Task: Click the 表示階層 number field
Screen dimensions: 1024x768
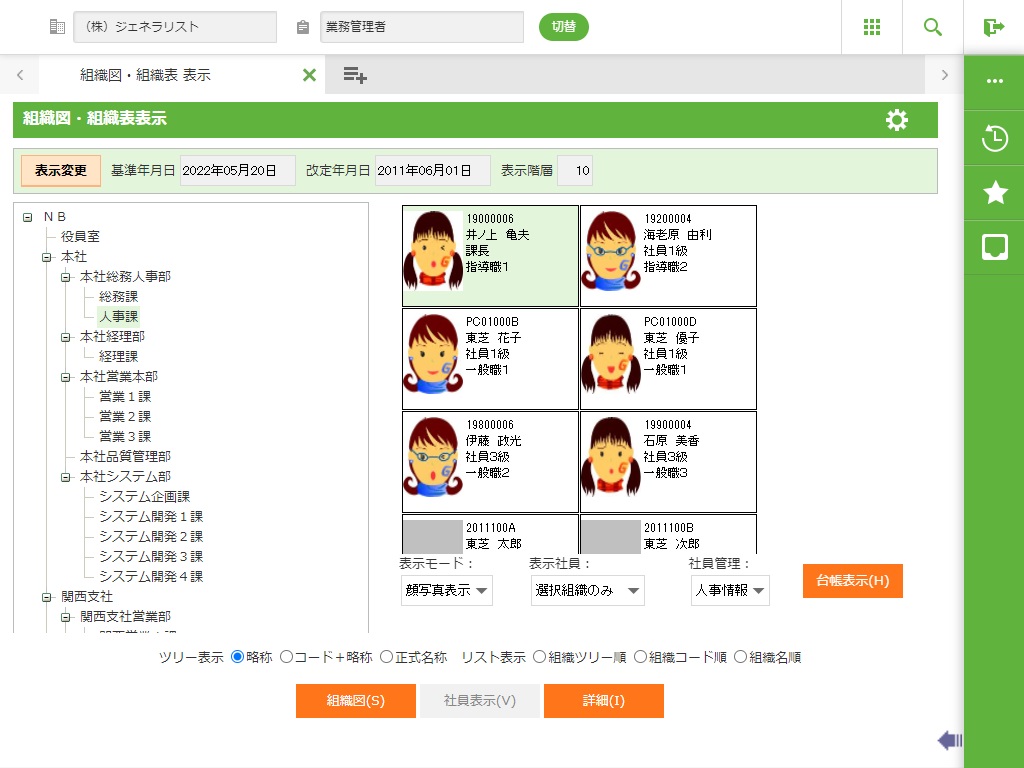Action: pos(575,170)
